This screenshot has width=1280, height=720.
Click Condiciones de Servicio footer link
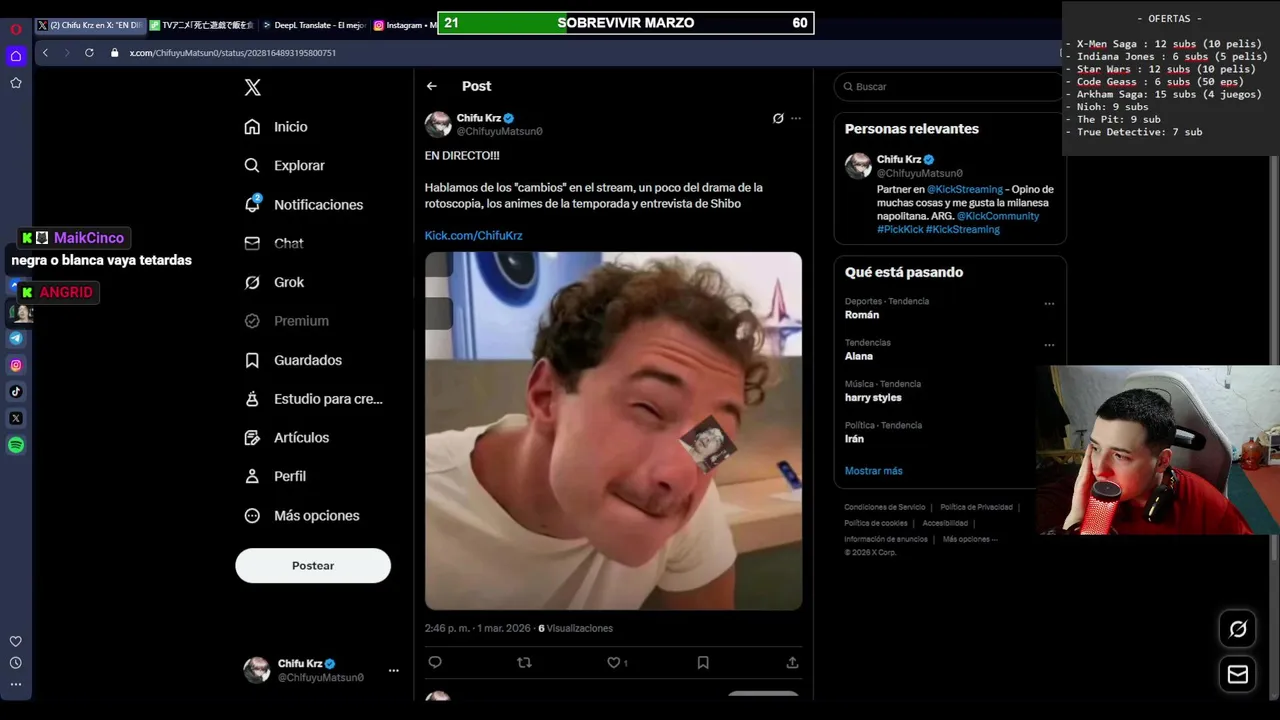coord(885,507)
